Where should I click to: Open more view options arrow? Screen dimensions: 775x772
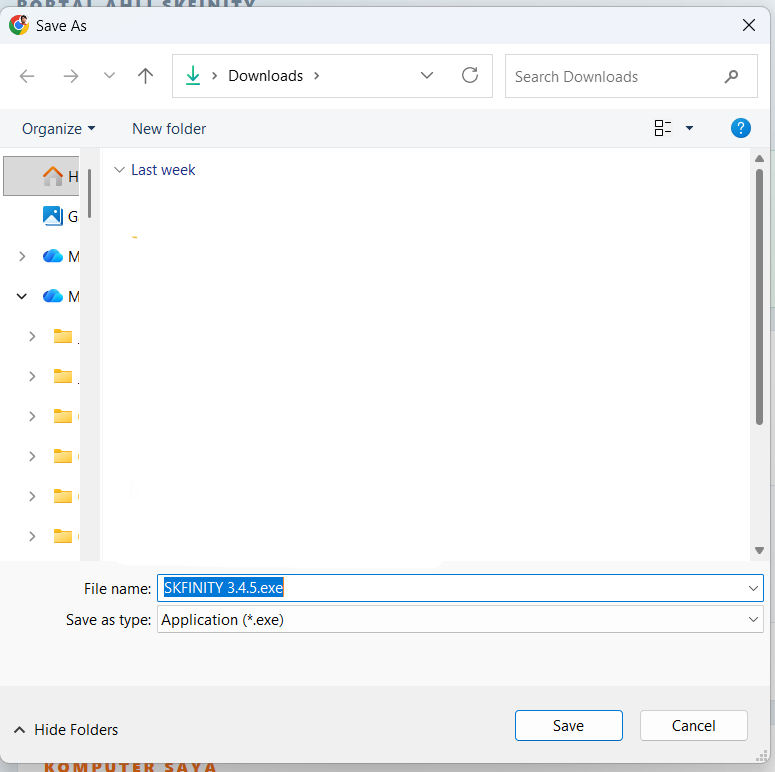click(689, 128)
